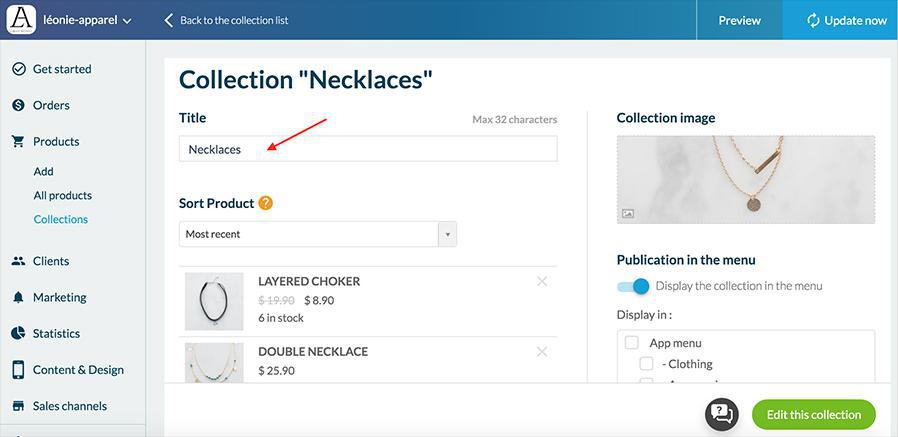The height and width of the screenshot is (437, 898).
Task: Open the Most recent sort dropdown
Action: (x=318, y=234)
